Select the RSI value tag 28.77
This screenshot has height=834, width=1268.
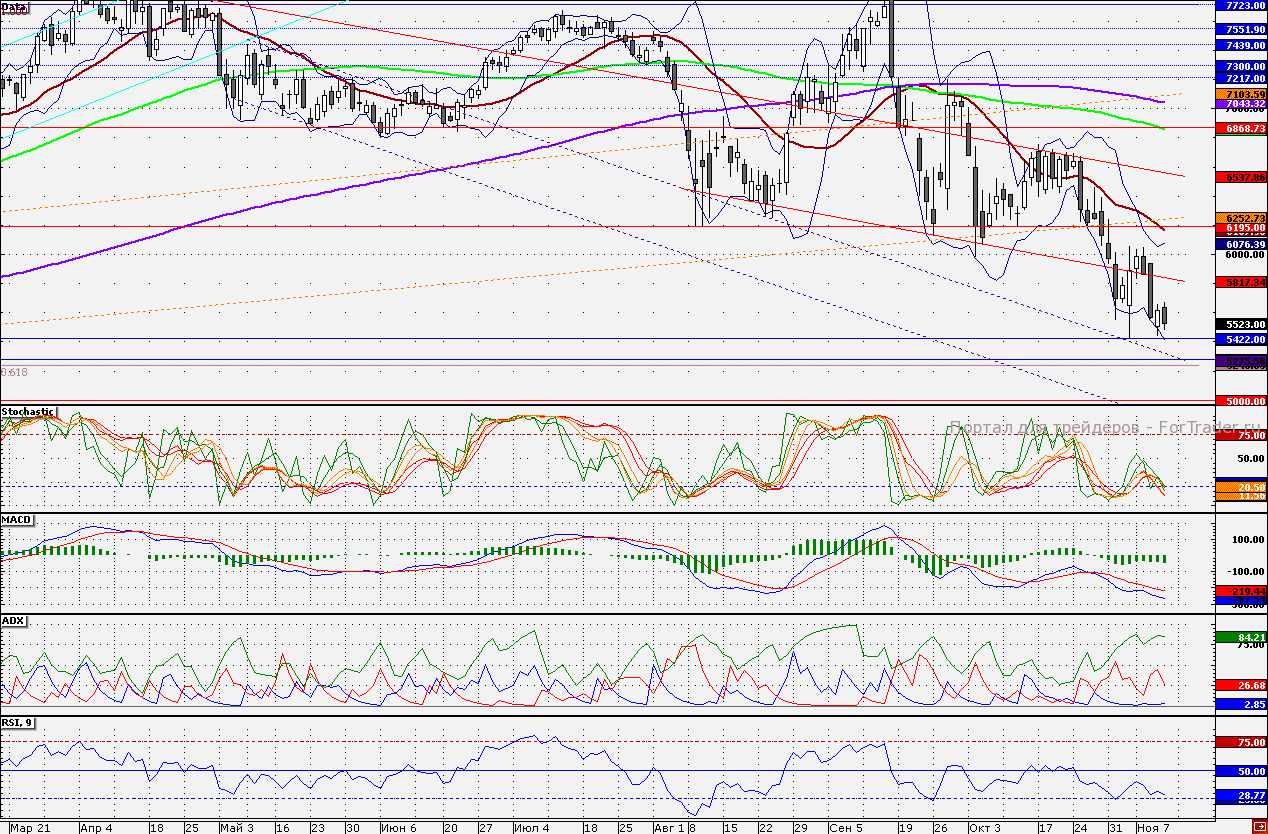pyautogui.click(x=1239, y=795)
